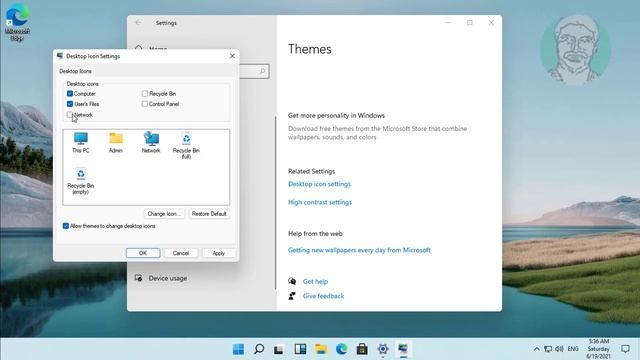The width and height of the screenshot is (640, 360).
Task: Check the Recycle Bin checkbox
Action: (144, 93)
